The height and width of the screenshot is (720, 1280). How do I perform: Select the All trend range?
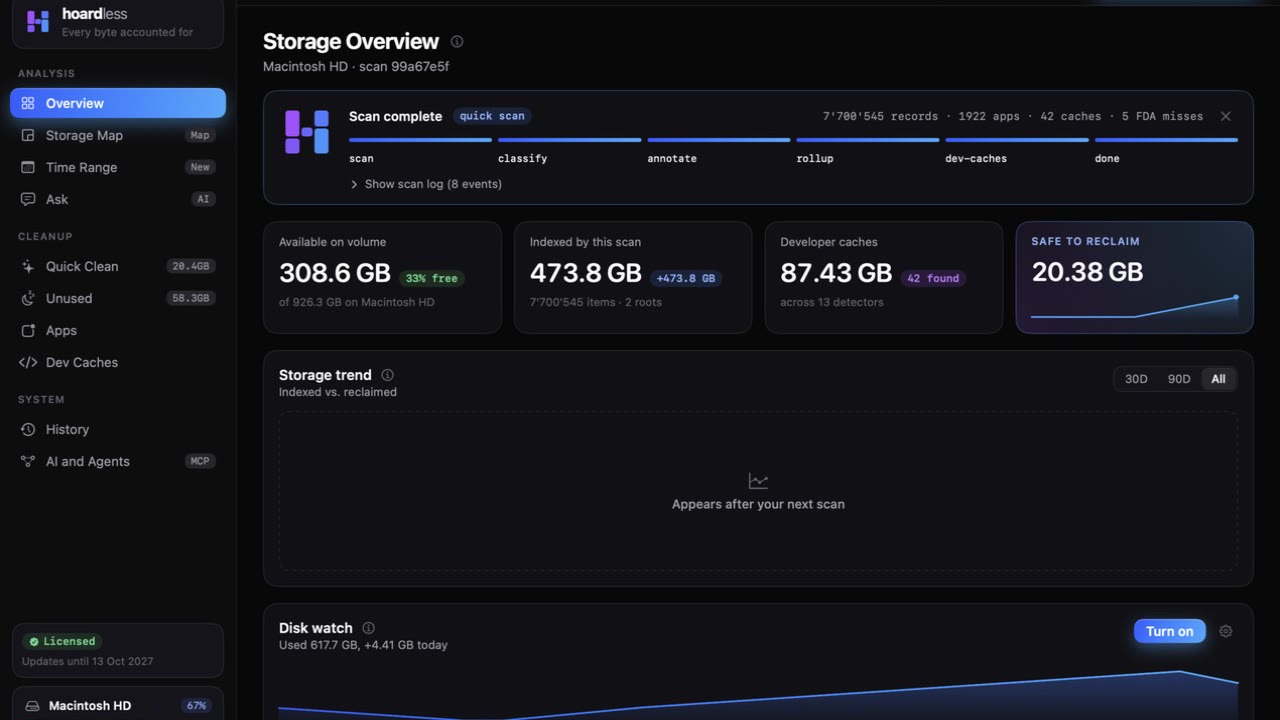[x=1218, y=379]
